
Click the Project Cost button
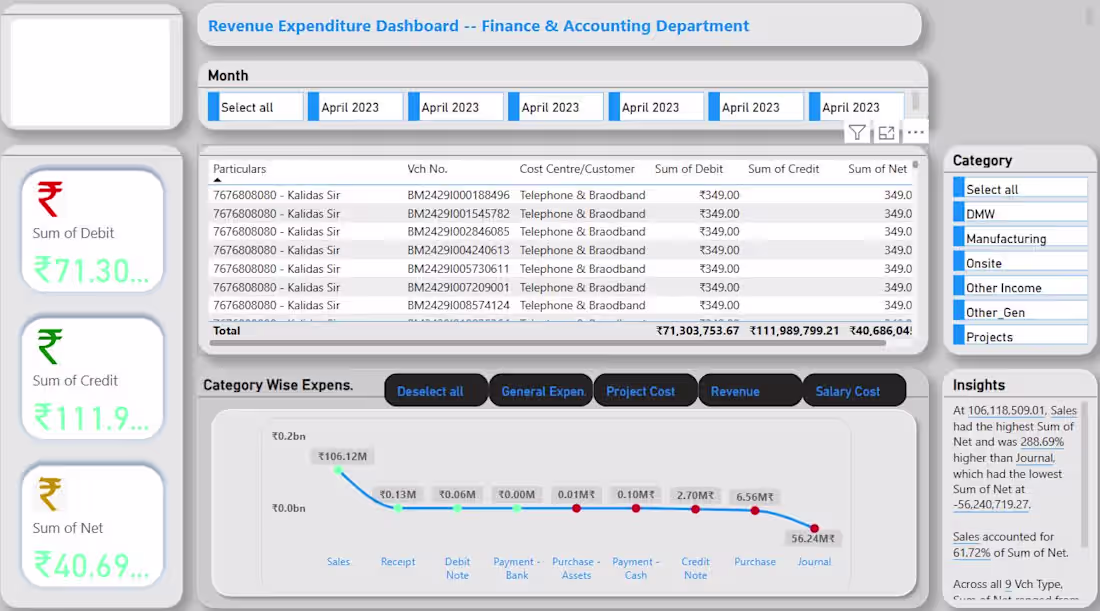pos(645,390)
